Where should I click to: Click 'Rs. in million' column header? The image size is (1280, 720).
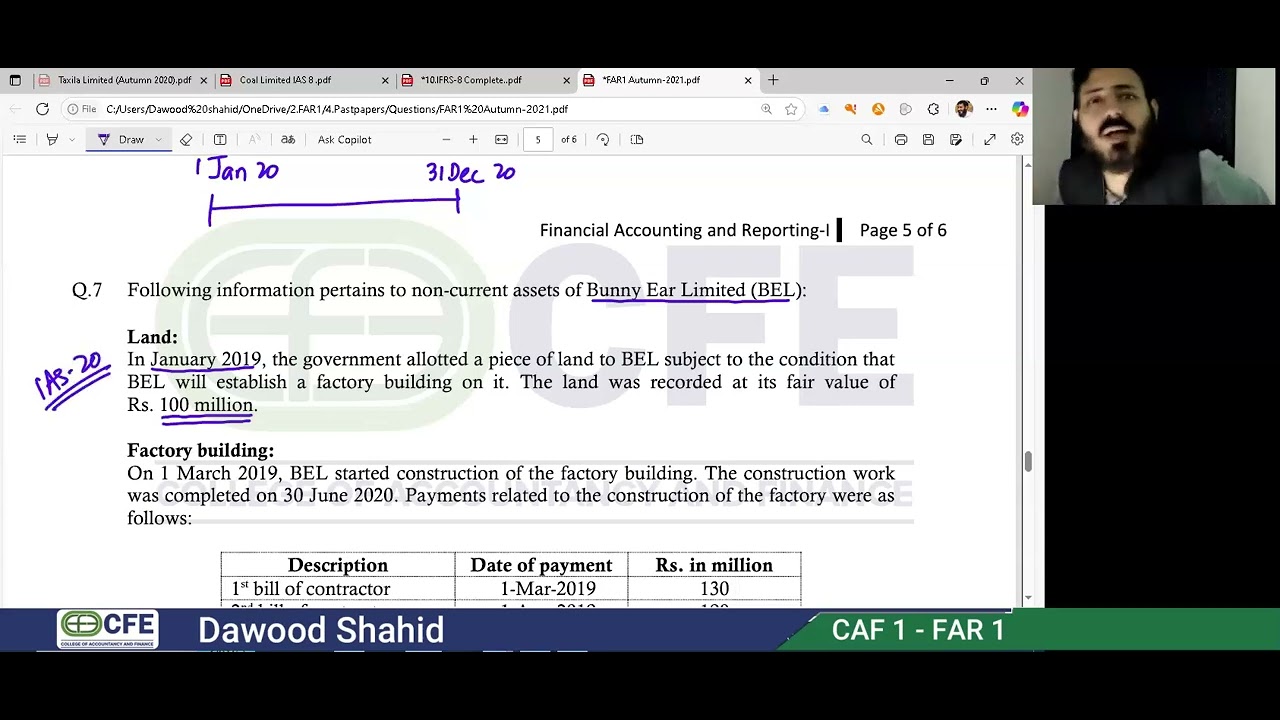(x=714, y=565)
